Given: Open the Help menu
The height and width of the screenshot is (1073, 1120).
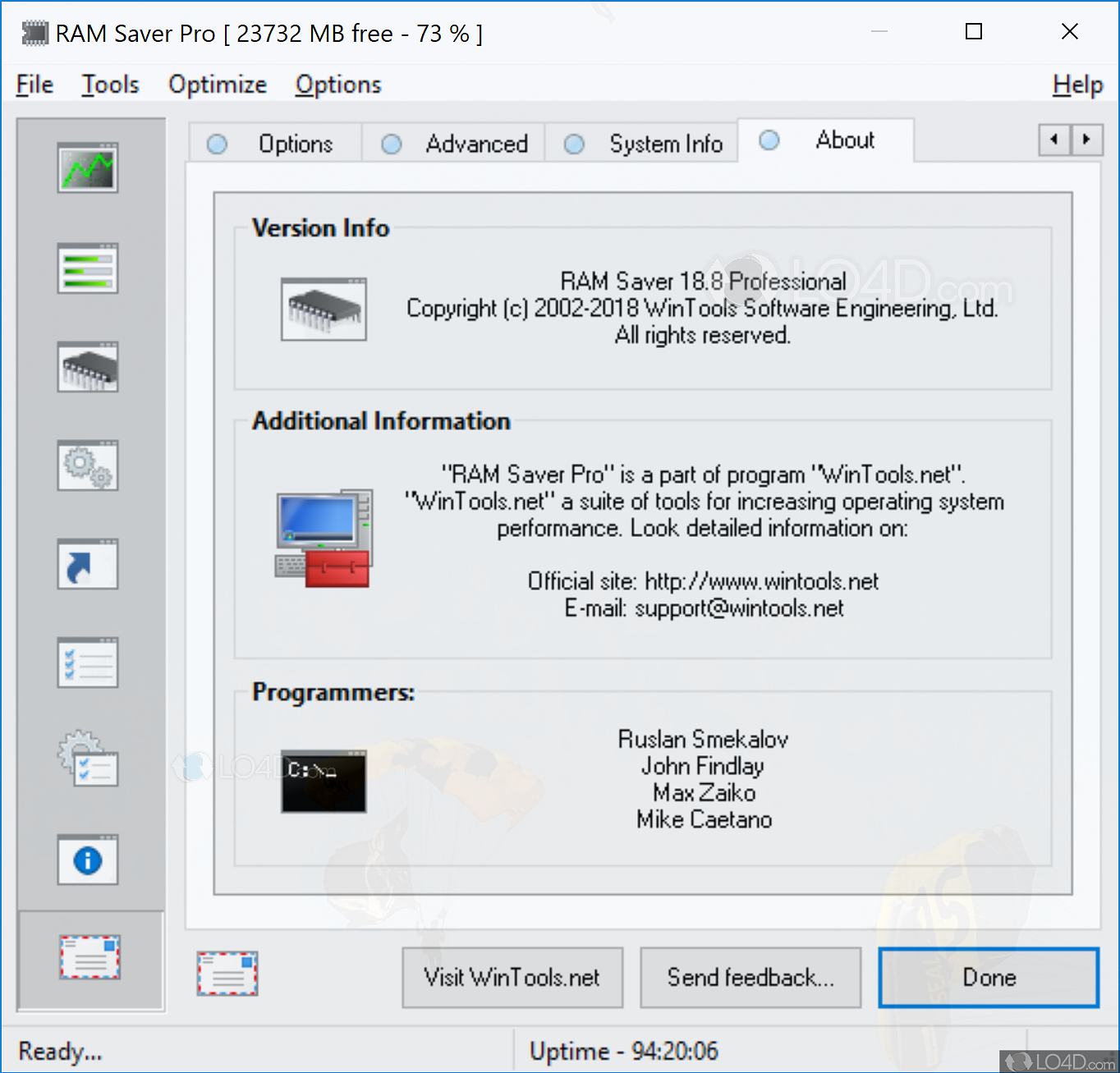Looking at the screenshot, I should pos(1077,85).
